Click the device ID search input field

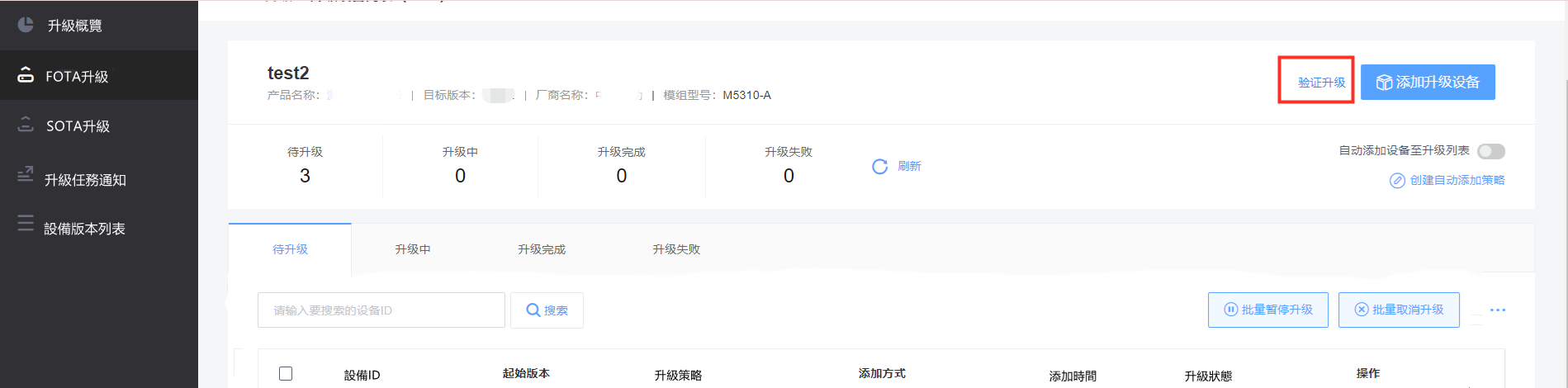click(x=381, y=310)
